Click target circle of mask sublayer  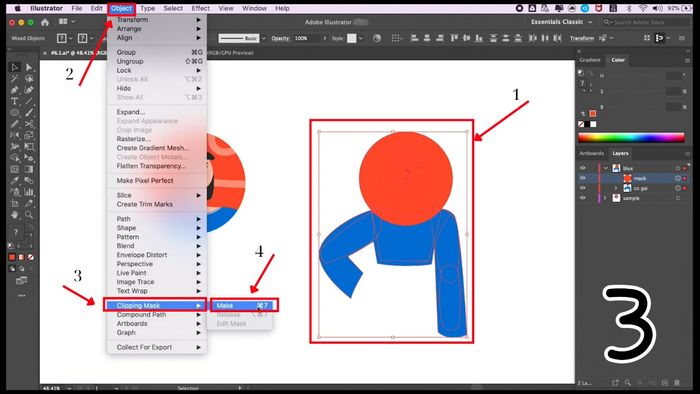[678, 178]
